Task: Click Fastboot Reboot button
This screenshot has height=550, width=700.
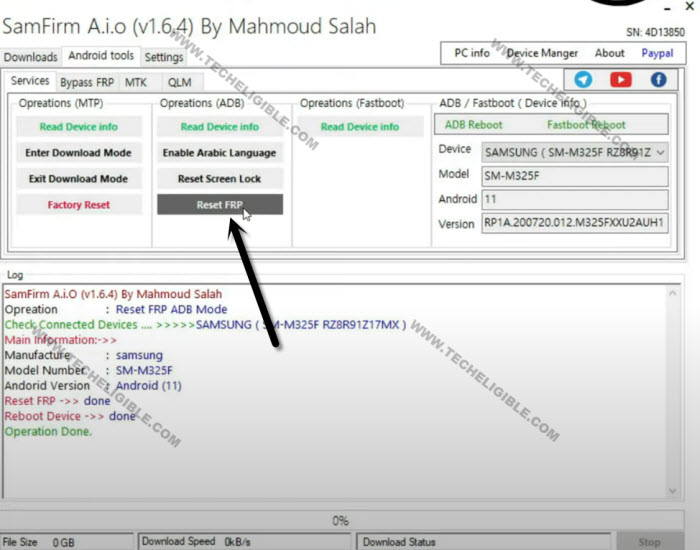Action: click(x=586, y=125)
